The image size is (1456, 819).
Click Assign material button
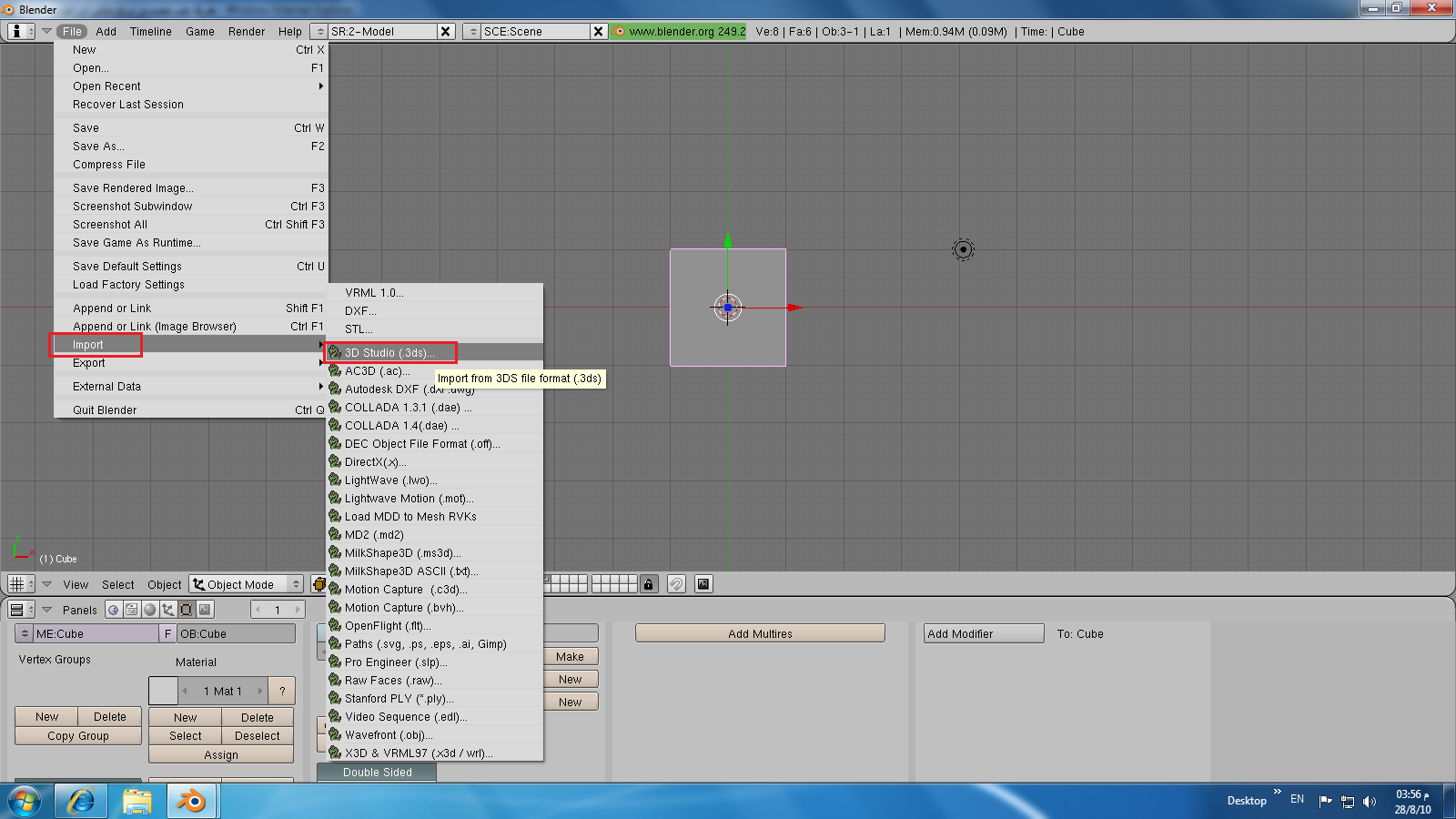[221, 754]
